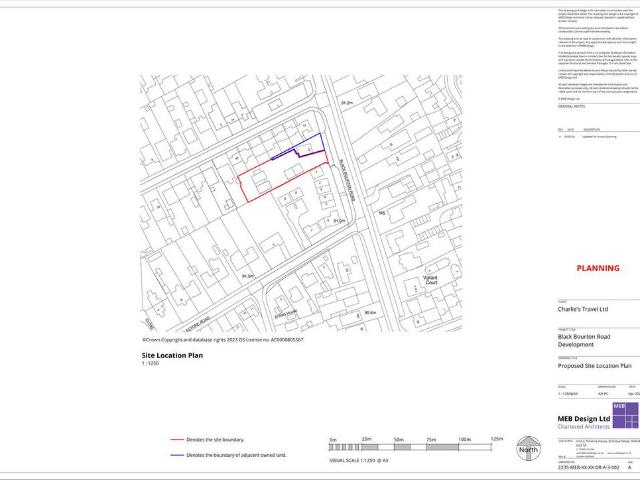The width and height of the screenshot is (640, 480).
Task: Click the '1 : 1250' scale text under heading
Action: pos(150,363)
